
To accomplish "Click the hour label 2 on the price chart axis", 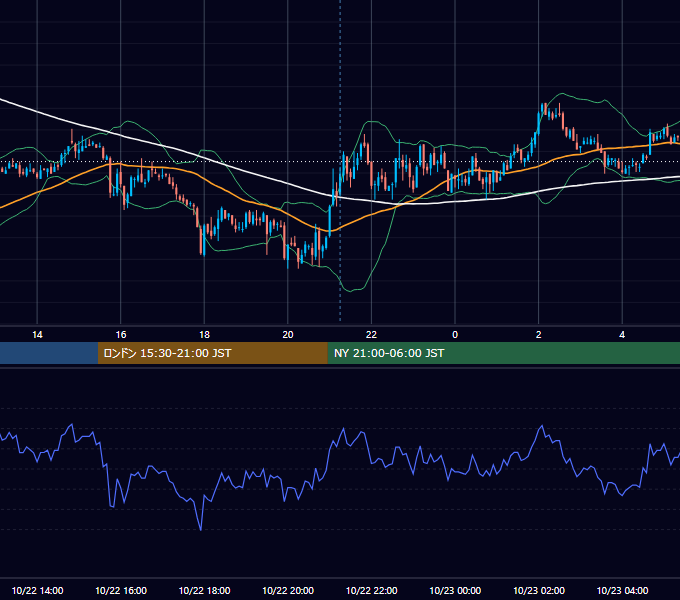I will (539, 335).
